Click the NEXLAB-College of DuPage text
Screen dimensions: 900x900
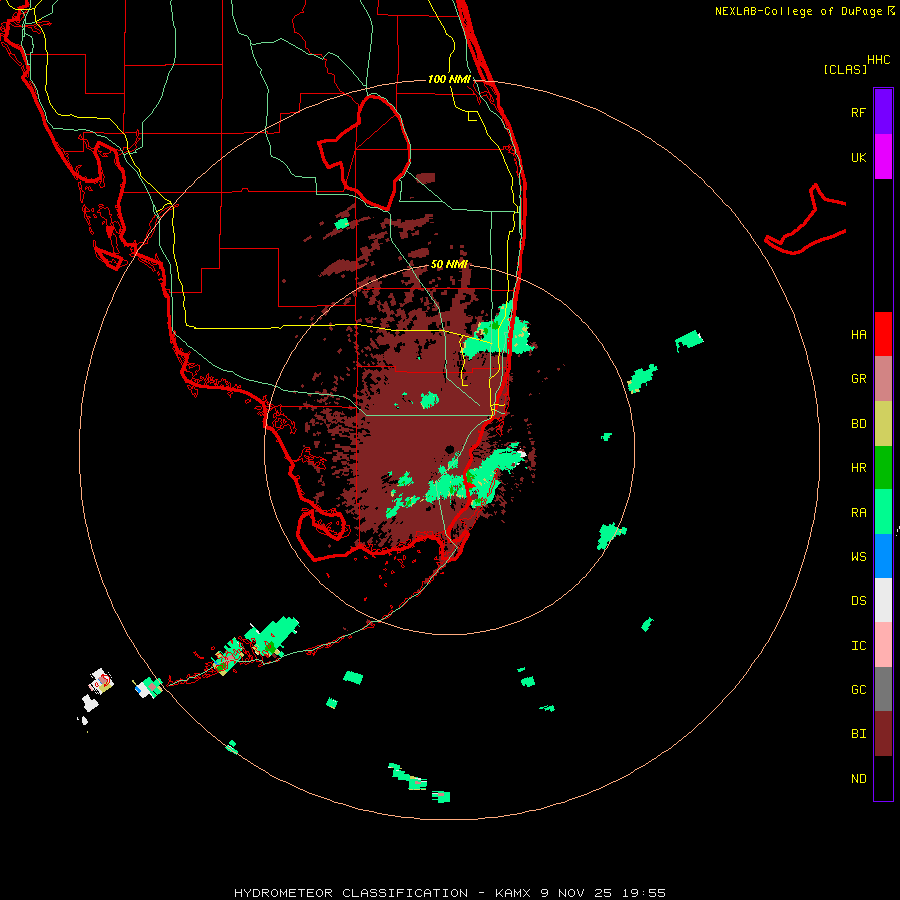pos(798,11)
